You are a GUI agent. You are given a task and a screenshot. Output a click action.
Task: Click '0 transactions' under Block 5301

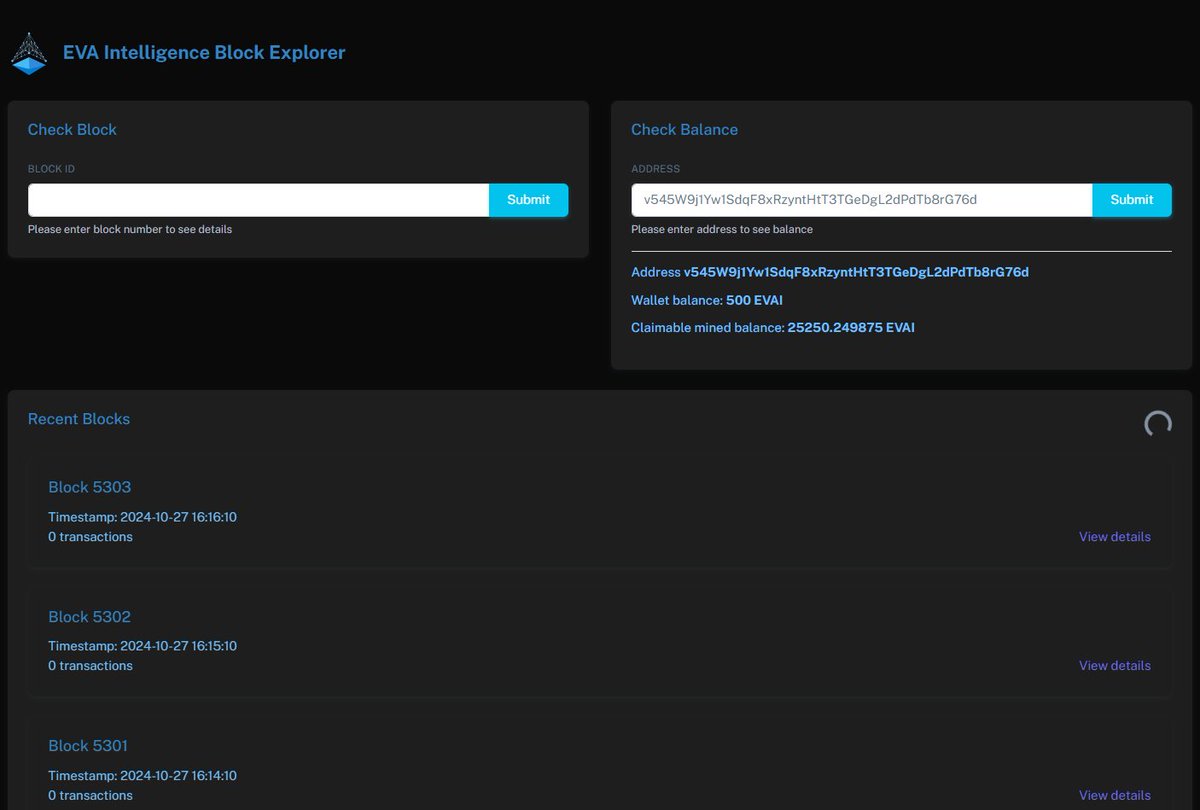(x=90, y=796)
